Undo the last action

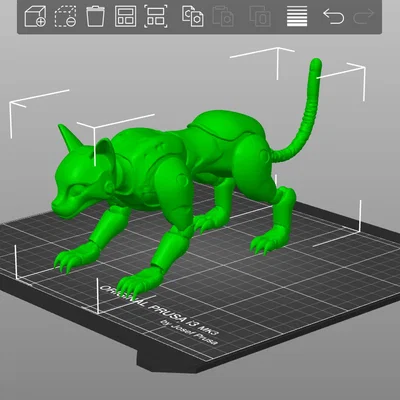333,16
